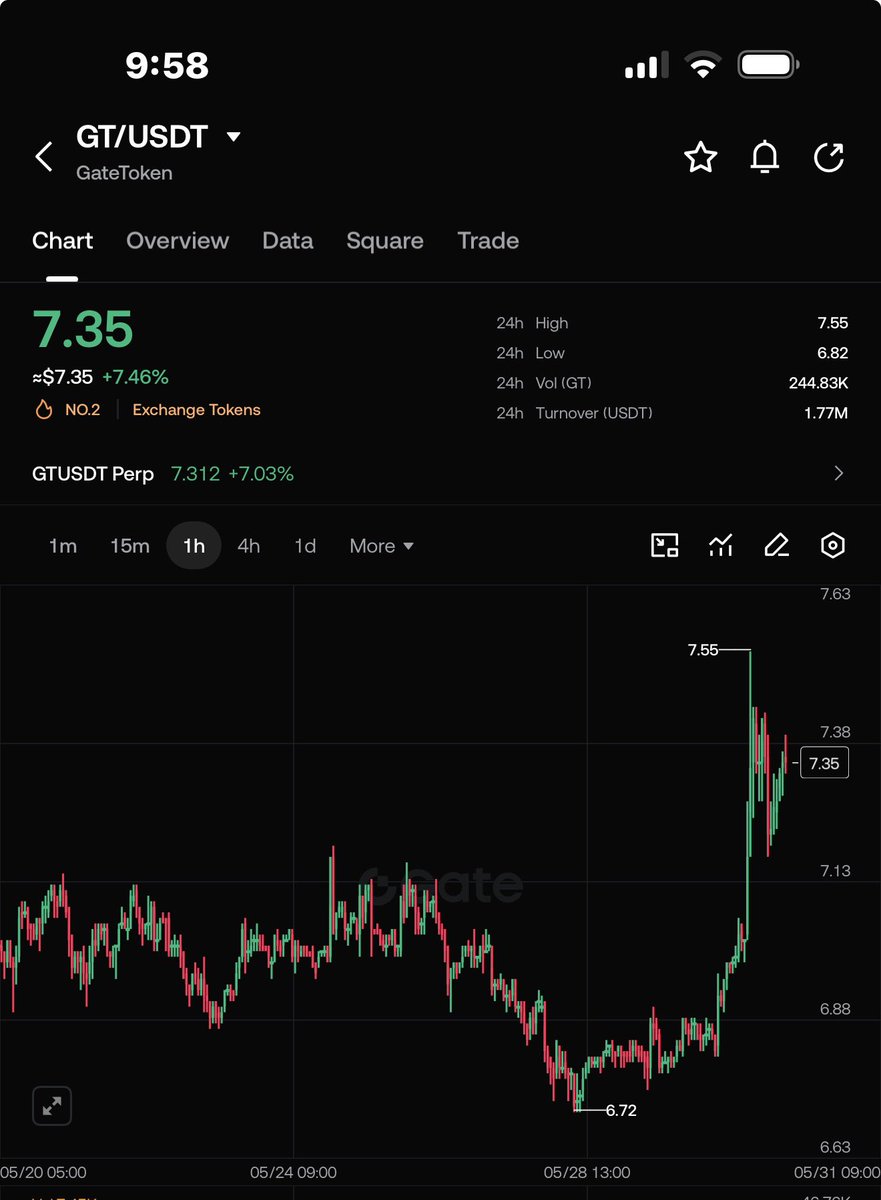Switch to the Chart tab
The image size is (881, 1200).
click(62, 241)
